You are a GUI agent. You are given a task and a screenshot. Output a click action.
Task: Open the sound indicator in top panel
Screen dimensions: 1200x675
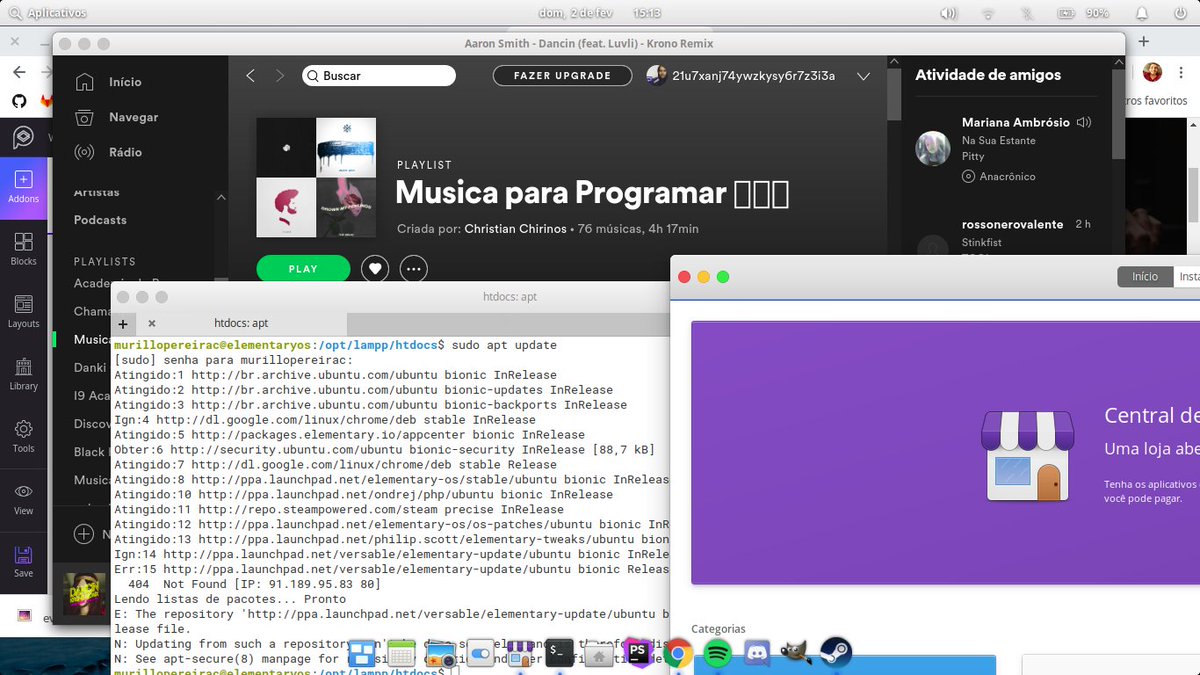pos(948,14)
